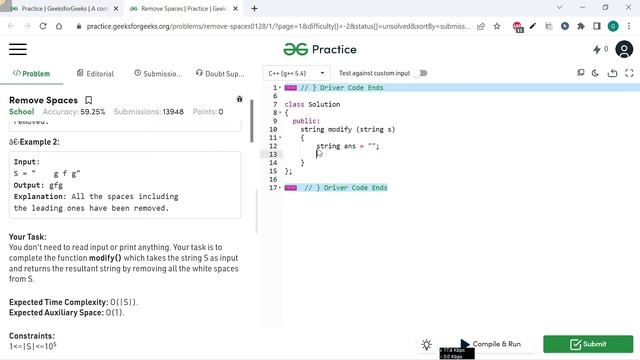Reset code with the restore icon
The image size is (640, 360).
tap(612, 73)
